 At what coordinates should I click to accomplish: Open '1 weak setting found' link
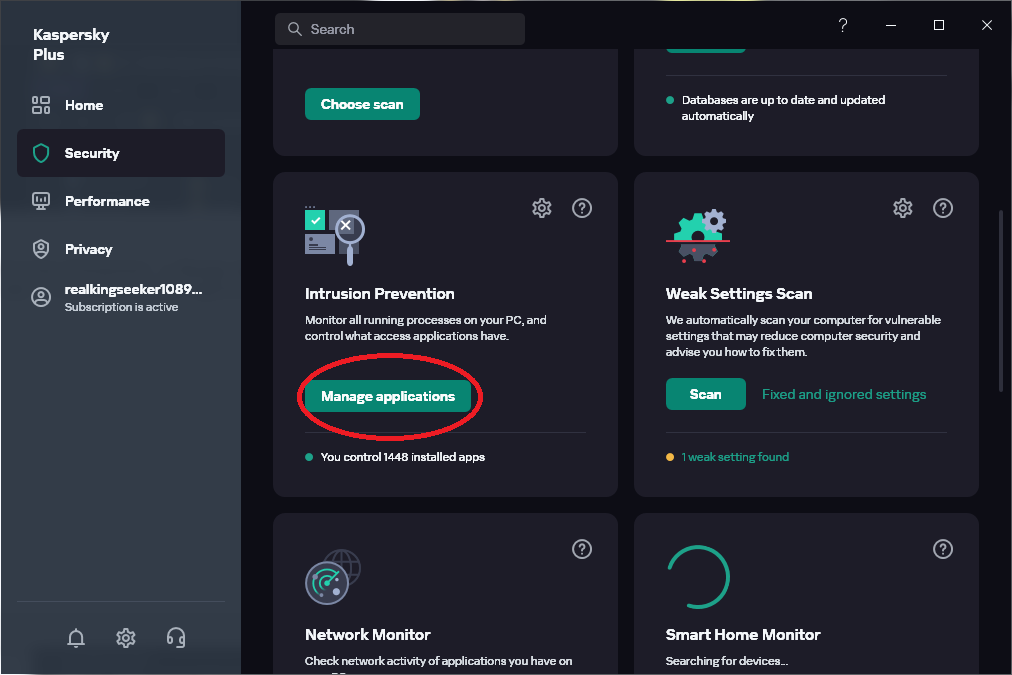(735, 457)
